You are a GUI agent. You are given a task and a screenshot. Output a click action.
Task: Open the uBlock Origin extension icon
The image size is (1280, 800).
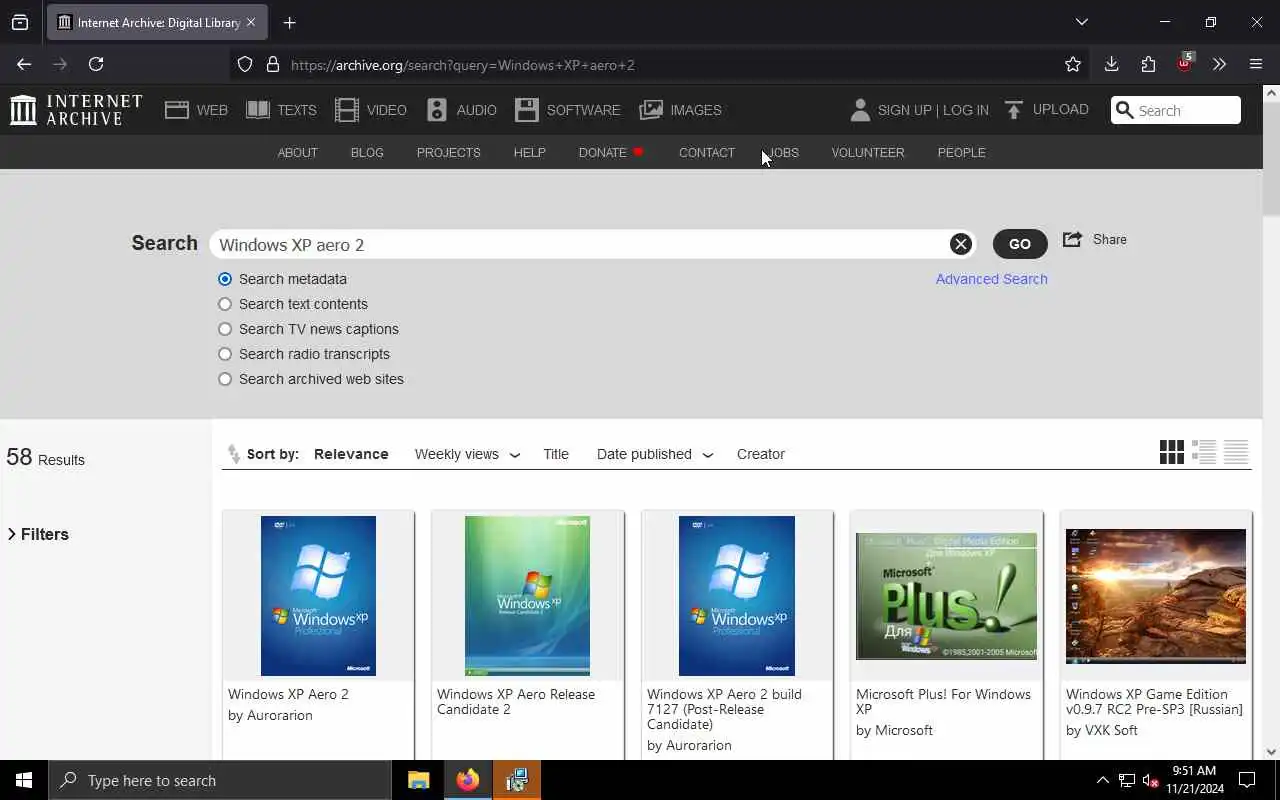click(1185, 63)
